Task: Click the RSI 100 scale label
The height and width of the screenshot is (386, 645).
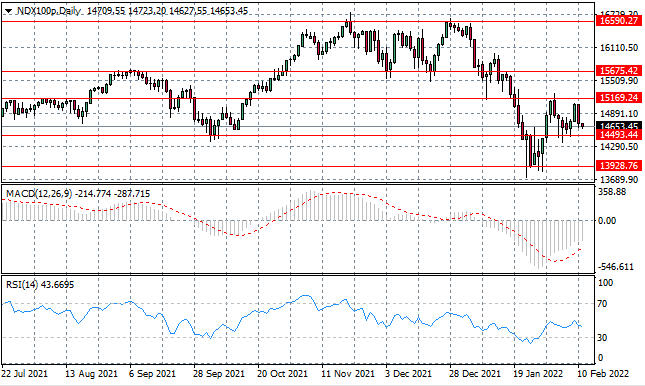Action: coord(605,283)
